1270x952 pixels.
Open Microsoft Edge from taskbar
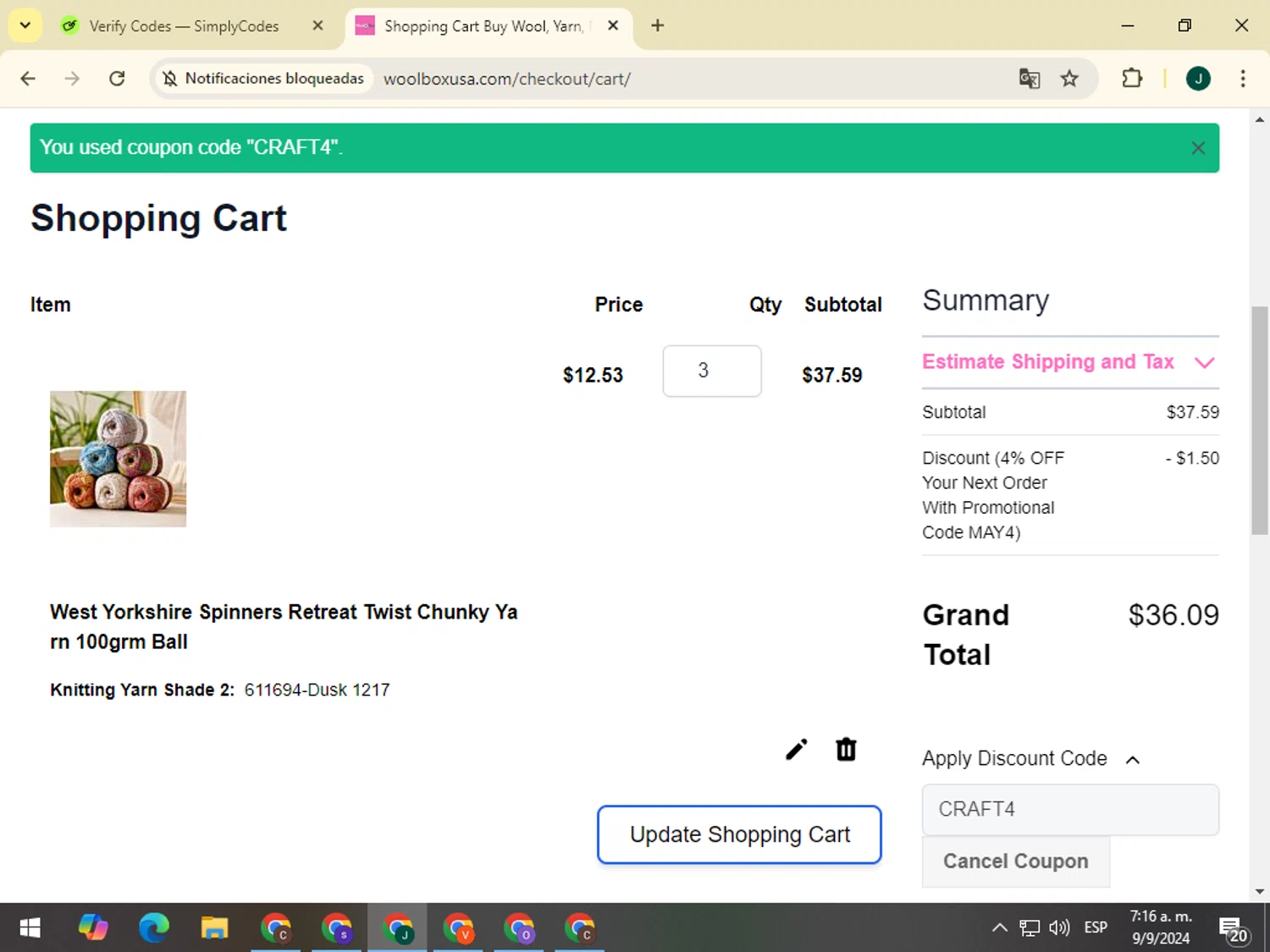(154, 928)
